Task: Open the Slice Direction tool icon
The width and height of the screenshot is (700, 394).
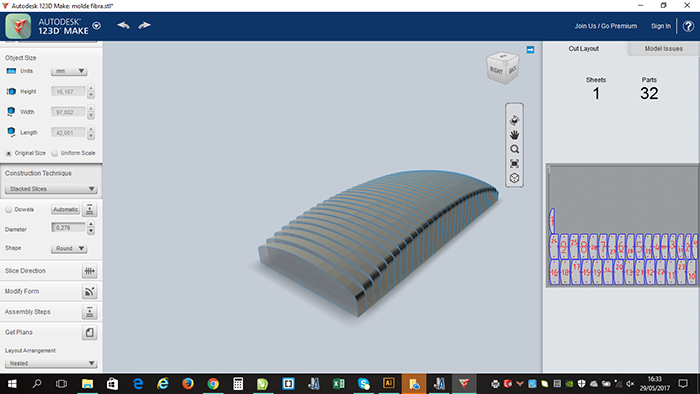Action: (x=90, y=271)
